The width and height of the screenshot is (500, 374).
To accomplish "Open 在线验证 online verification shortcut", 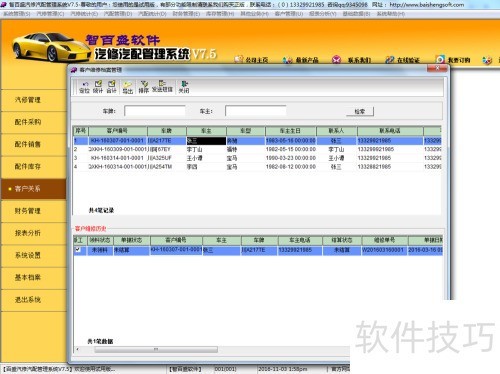I will (402, 60).
